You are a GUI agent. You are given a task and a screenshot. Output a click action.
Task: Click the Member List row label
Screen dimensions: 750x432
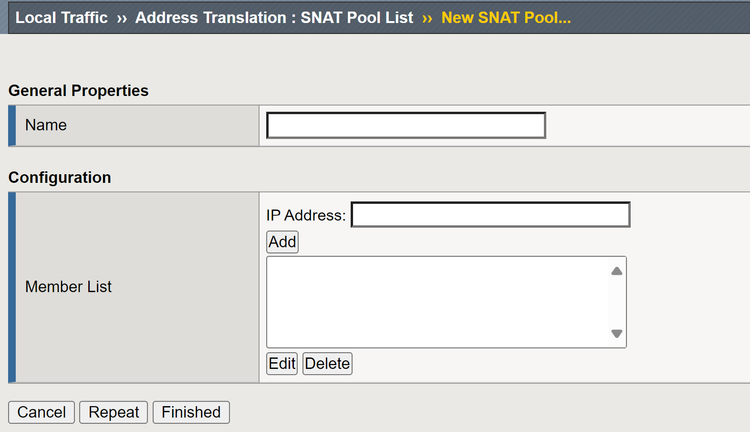click(x=68, y=287)
